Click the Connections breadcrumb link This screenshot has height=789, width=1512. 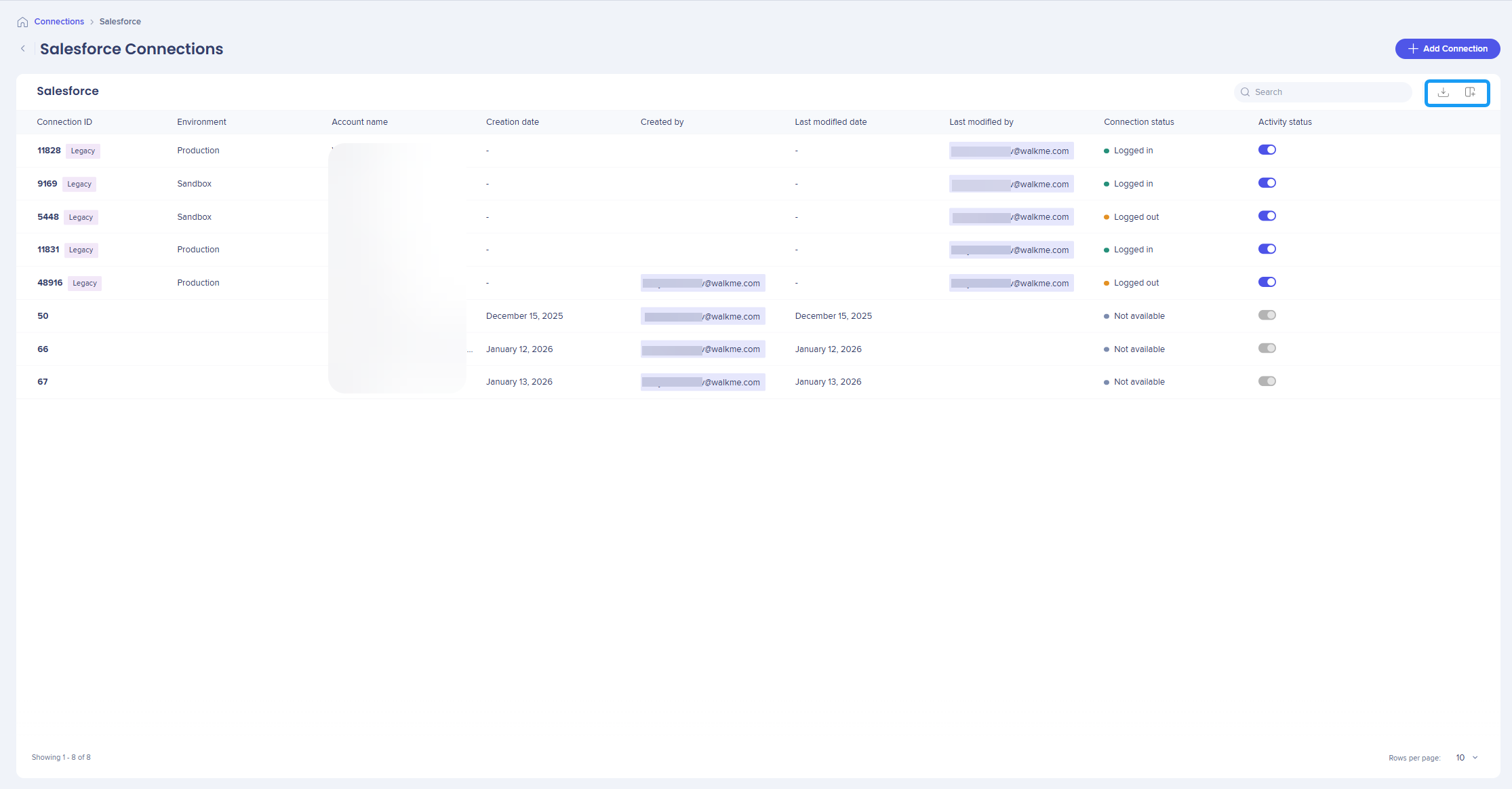[59, 22]
